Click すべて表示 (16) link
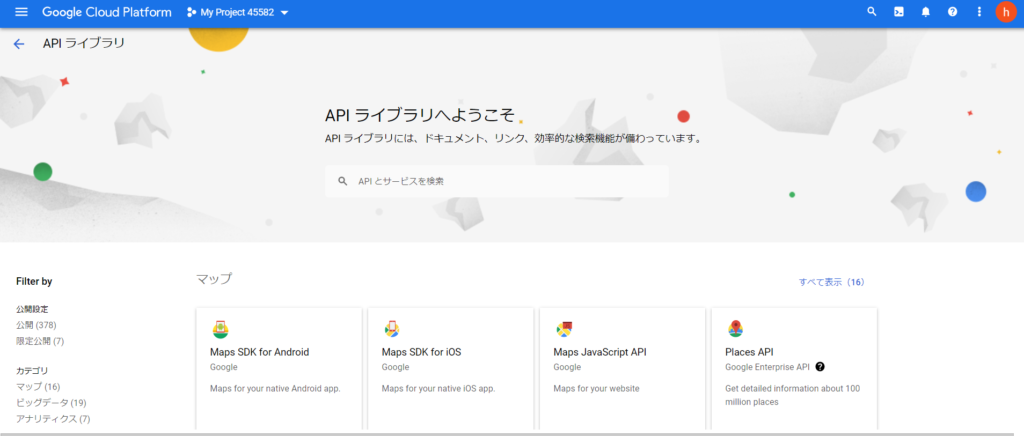This screenshot has height=436, width=1024. point(831,282)
